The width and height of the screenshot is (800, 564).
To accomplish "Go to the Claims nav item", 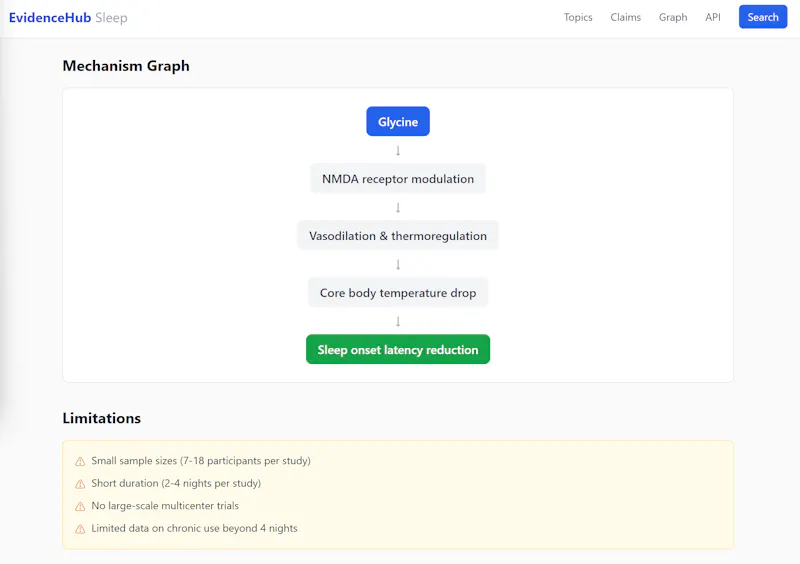I will point(625,17).
